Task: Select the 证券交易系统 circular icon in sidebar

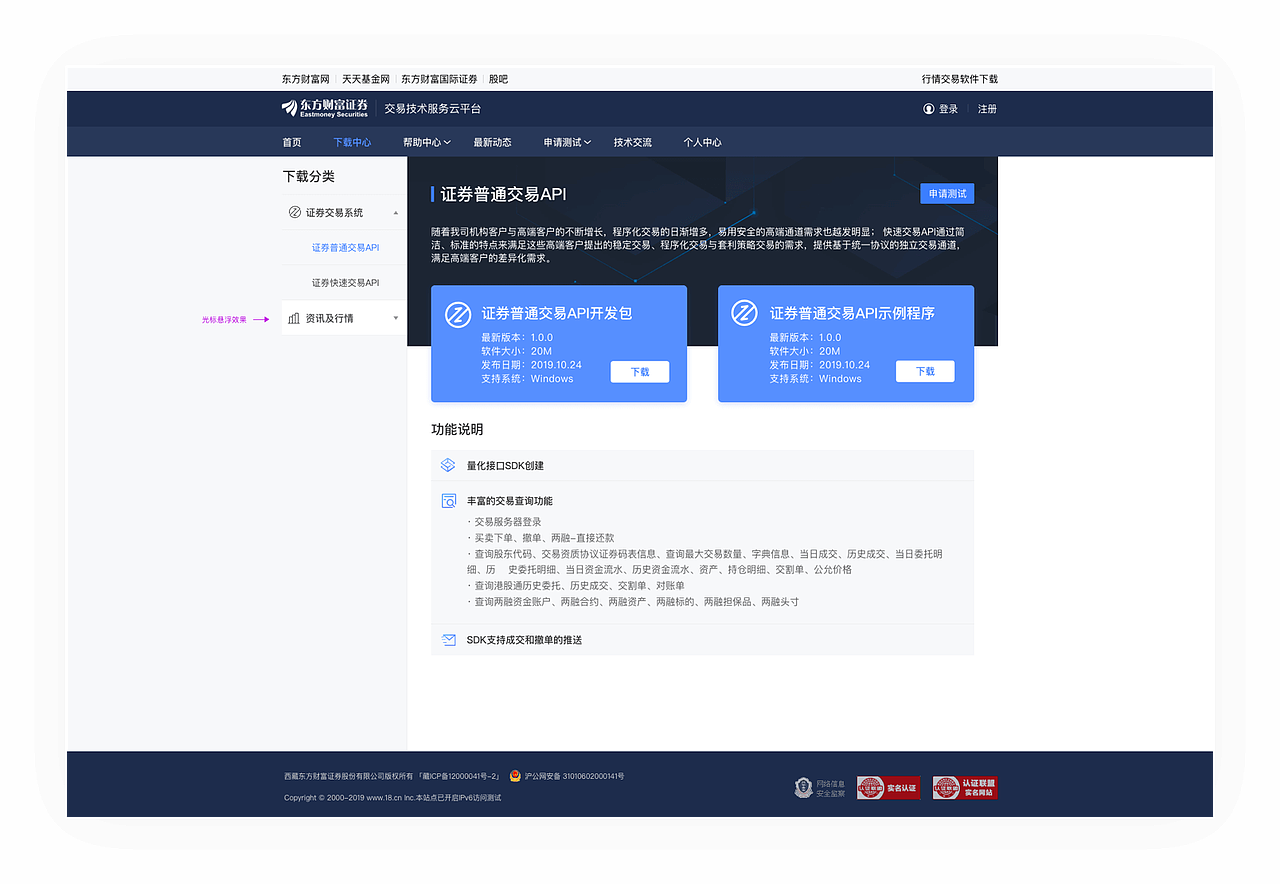Action: click(293, 212)
